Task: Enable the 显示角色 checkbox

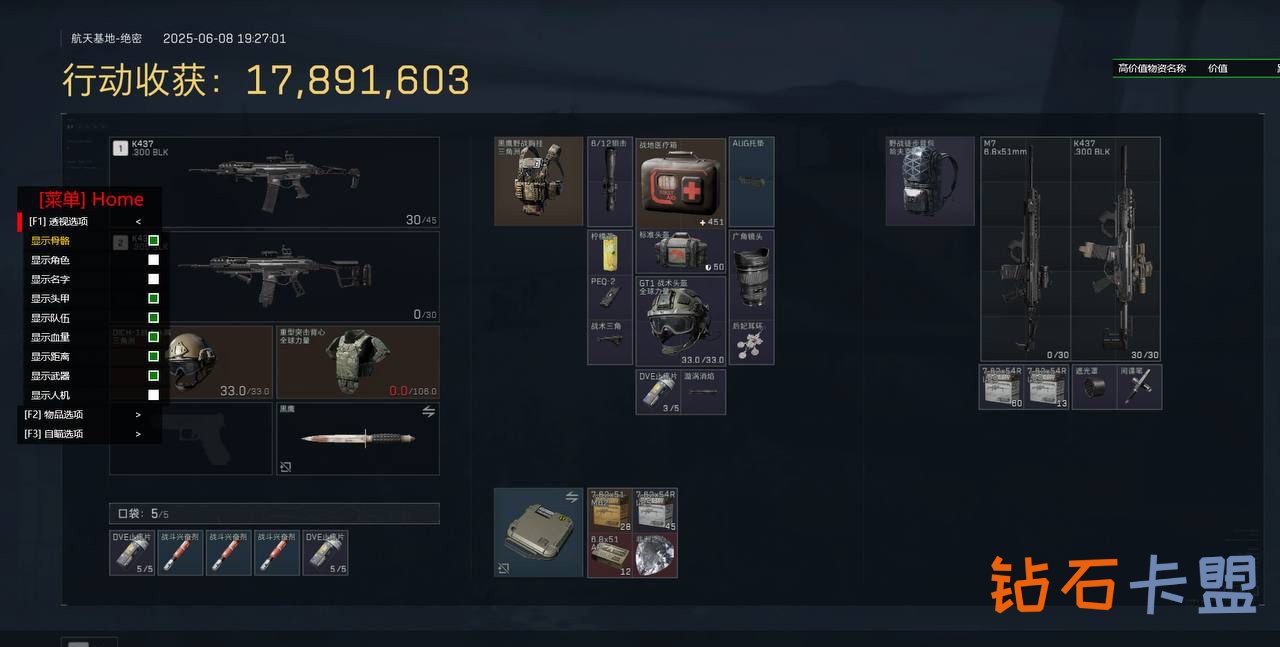Action: click(154, 260)
